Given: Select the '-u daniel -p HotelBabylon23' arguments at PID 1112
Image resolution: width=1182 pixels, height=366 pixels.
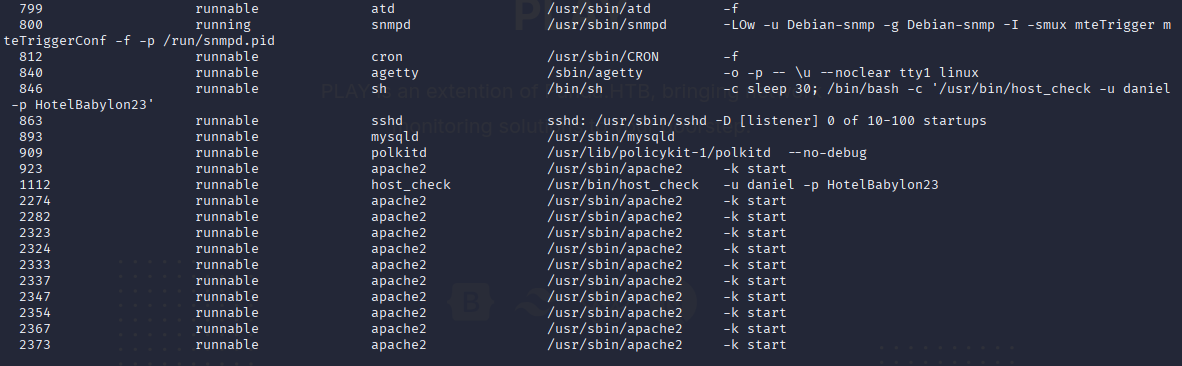Looking at the screenshot, I should point(831,185).
